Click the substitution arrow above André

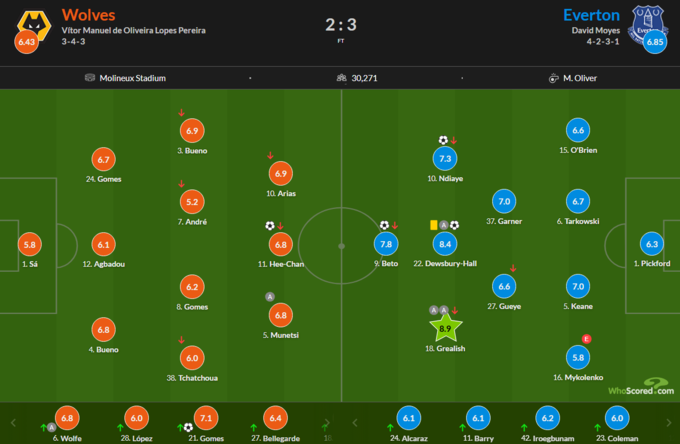click(181, 183)
